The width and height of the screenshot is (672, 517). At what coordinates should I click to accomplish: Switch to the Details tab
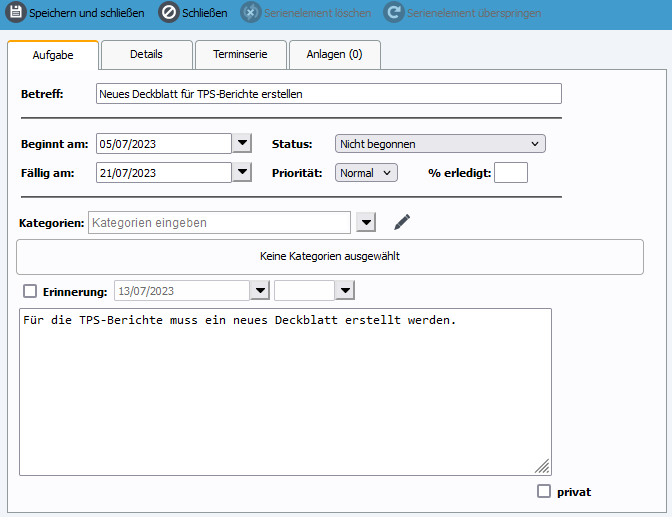tap(146, 54)
